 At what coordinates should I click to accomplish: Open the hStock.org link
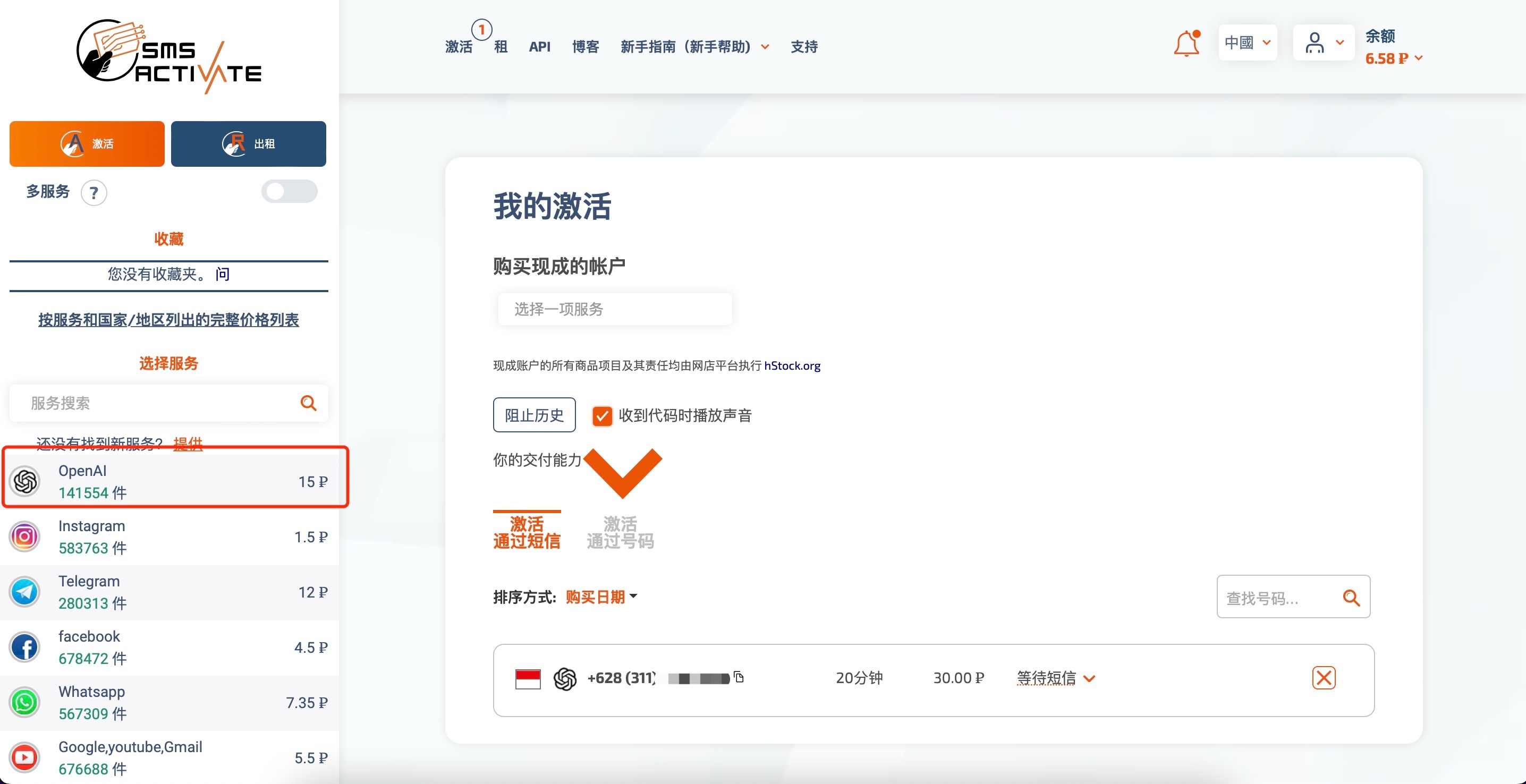792,365
